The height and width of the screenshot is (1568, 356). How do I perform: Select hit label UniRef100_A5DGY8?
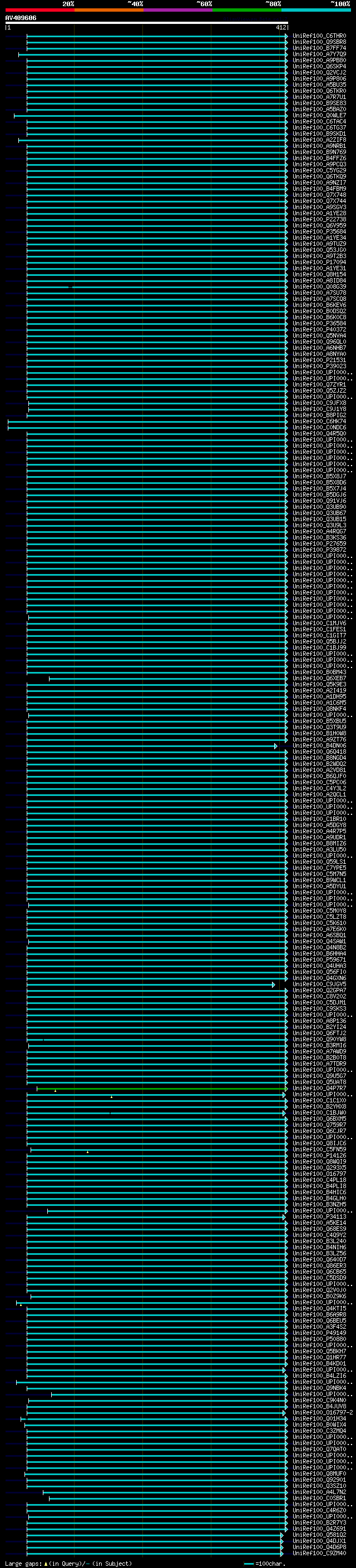click(319, 825)
